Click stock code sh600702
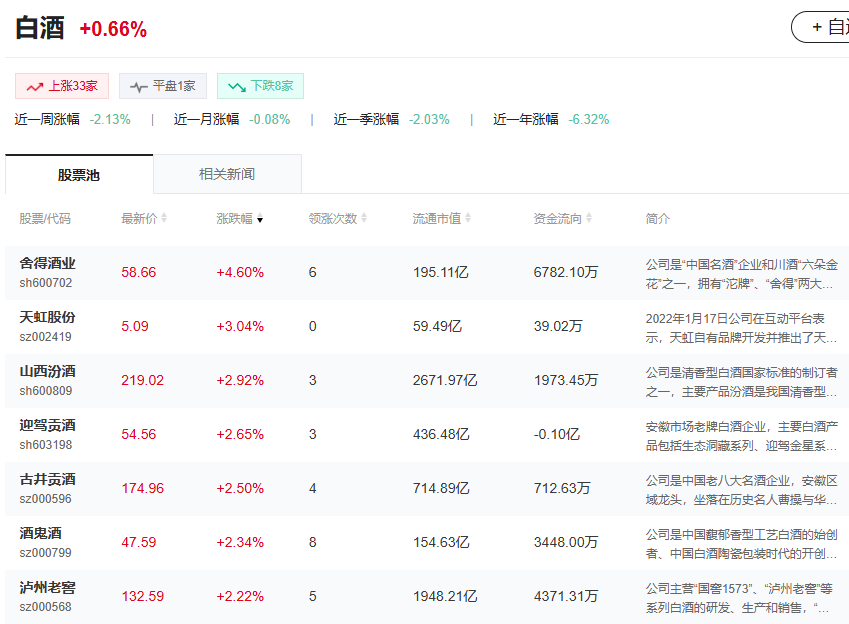Image resolution: width=849 pixels, height=624 pixels. (x=45, y=283)
